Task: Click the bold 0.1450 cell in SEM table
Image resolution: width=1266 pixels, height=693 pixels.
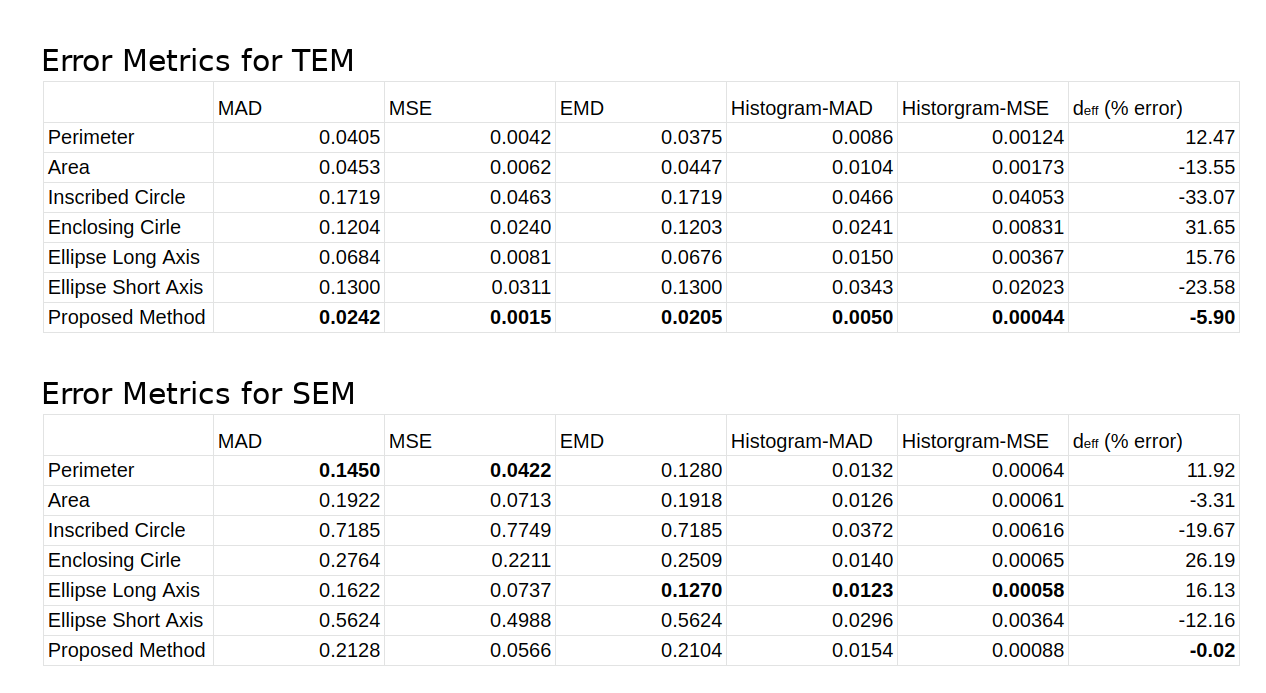Action: click(349, 470)
